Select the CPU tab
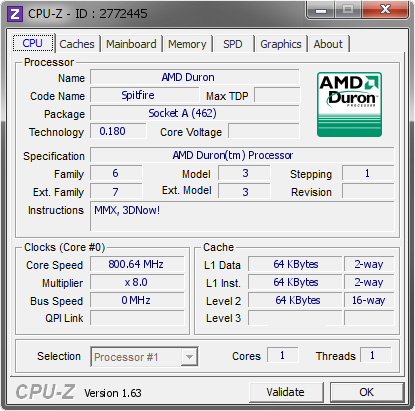 point(33,43)
